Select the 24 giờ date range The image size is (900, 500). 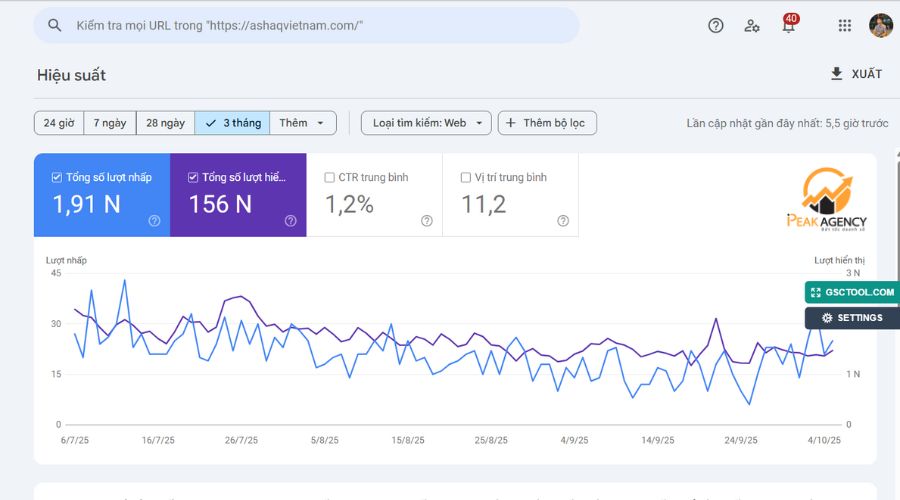pyautogui.click(x=59, y=123)
